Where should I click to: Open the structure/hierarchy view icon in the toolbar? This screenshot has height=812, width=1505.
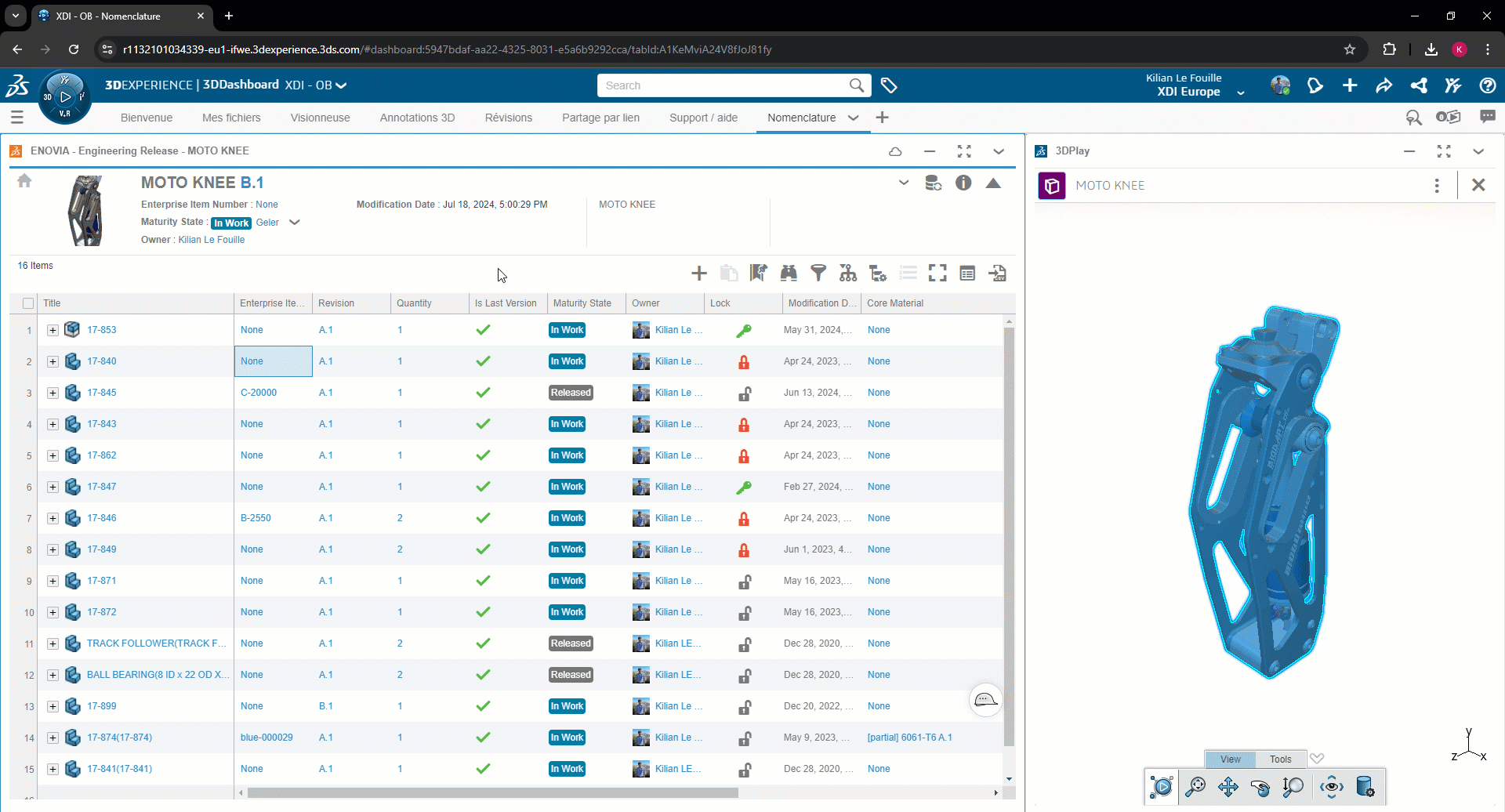(847, 273)
